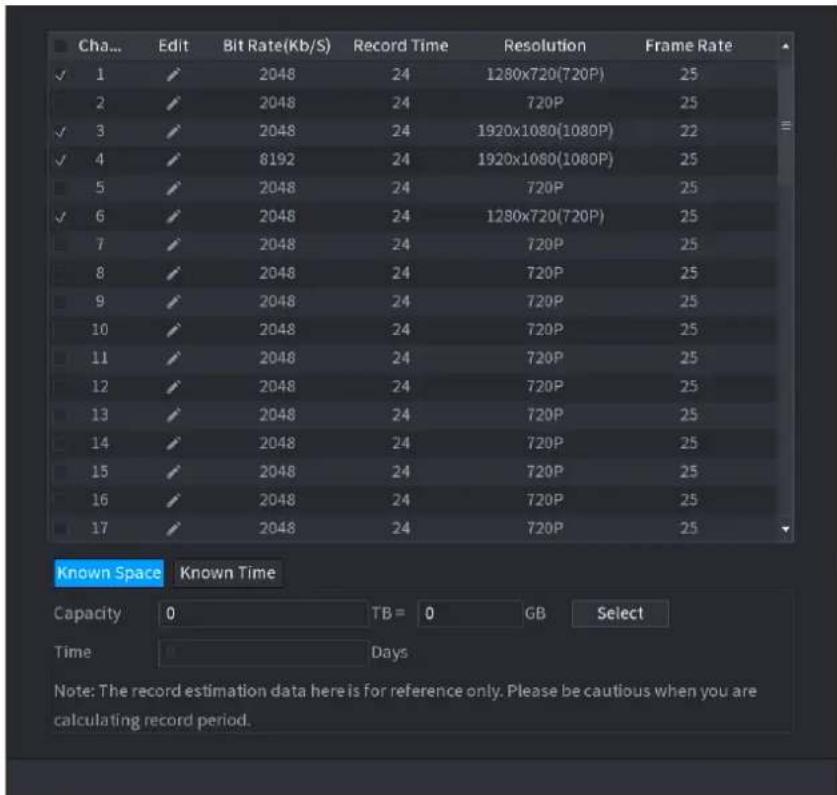Click the Frame Rate column header

tap(688, 46)
